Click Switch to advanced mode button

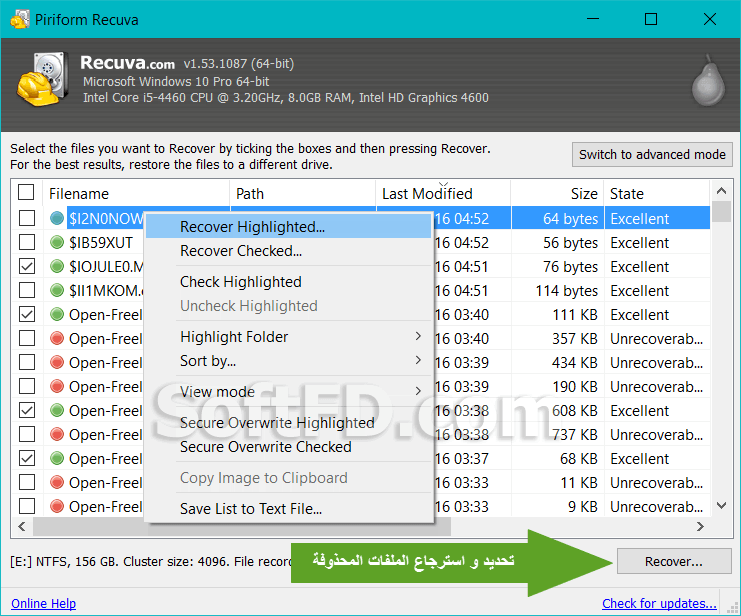pos(652,154)
